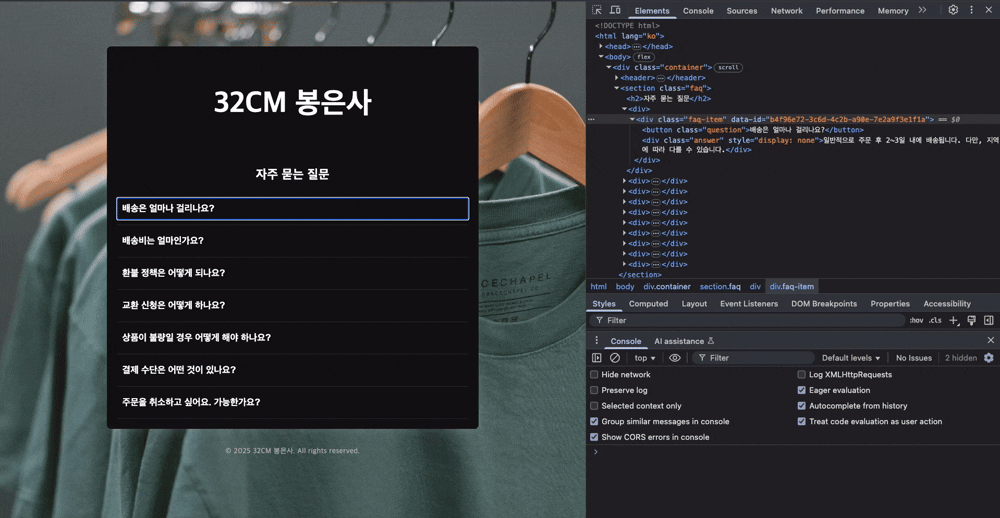Show console sidebar icon

click(x=596, y=358)
